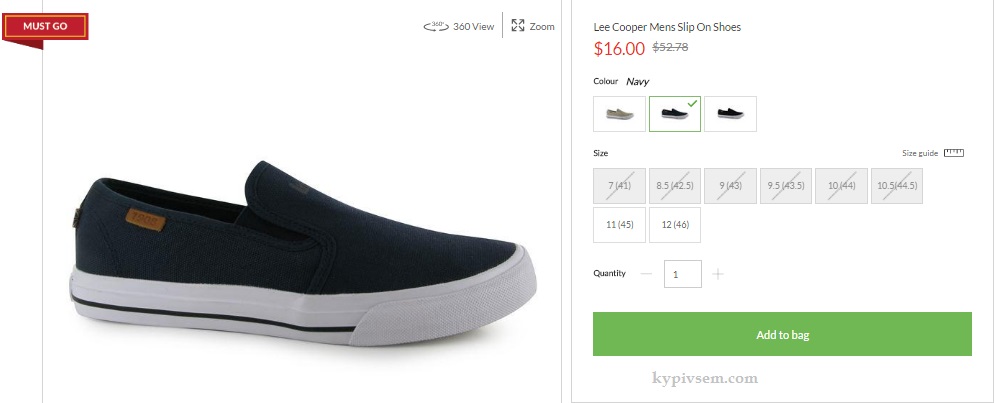The height and width of the screenshot is (403, 994).
Task: Open the 360 View rotation icon
Action: [x=436, y=27]
